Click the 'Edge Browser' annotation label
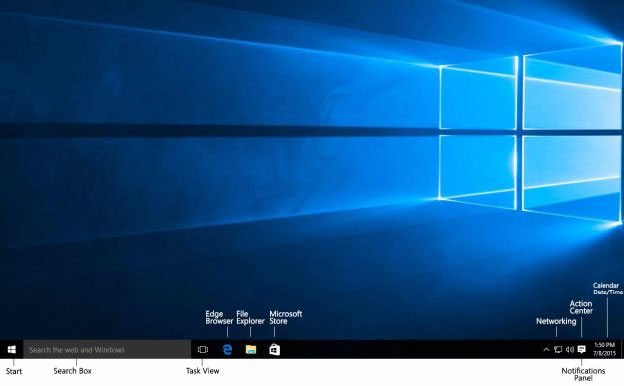Screen dimensions: 624x386 pos(219,318)
